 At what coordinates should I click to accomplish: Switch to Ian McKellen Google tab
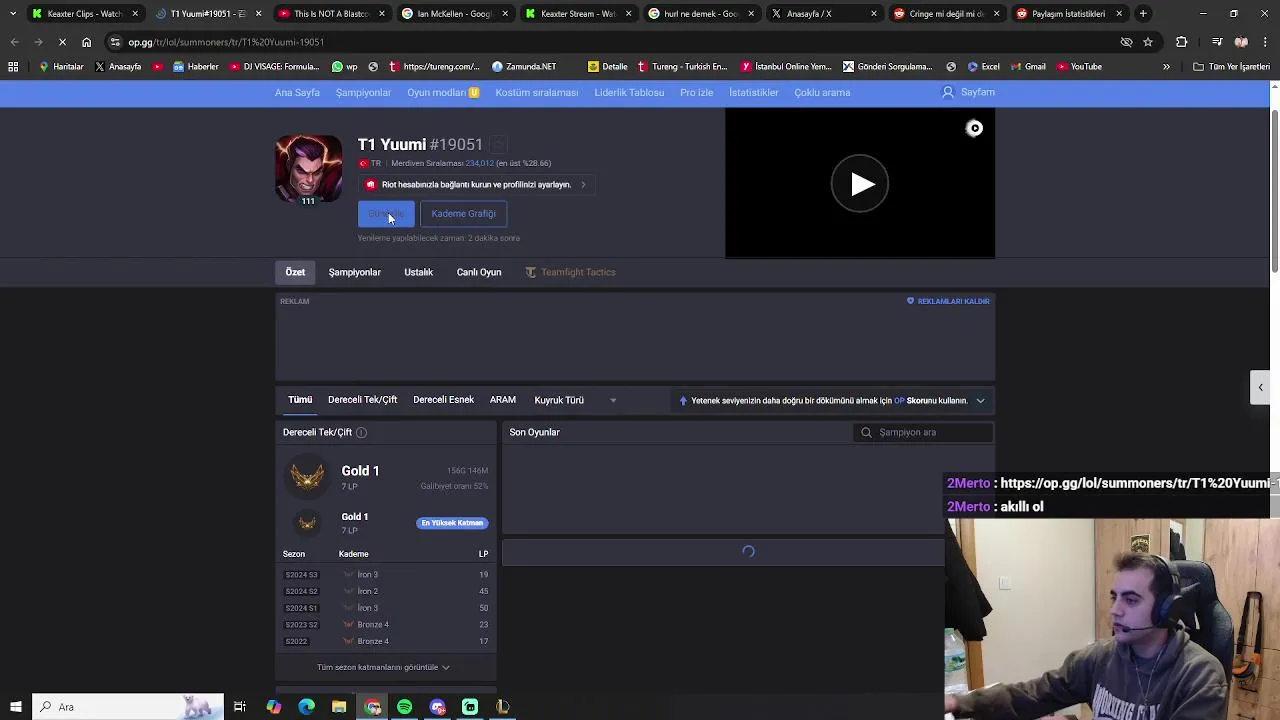(455, 14)
